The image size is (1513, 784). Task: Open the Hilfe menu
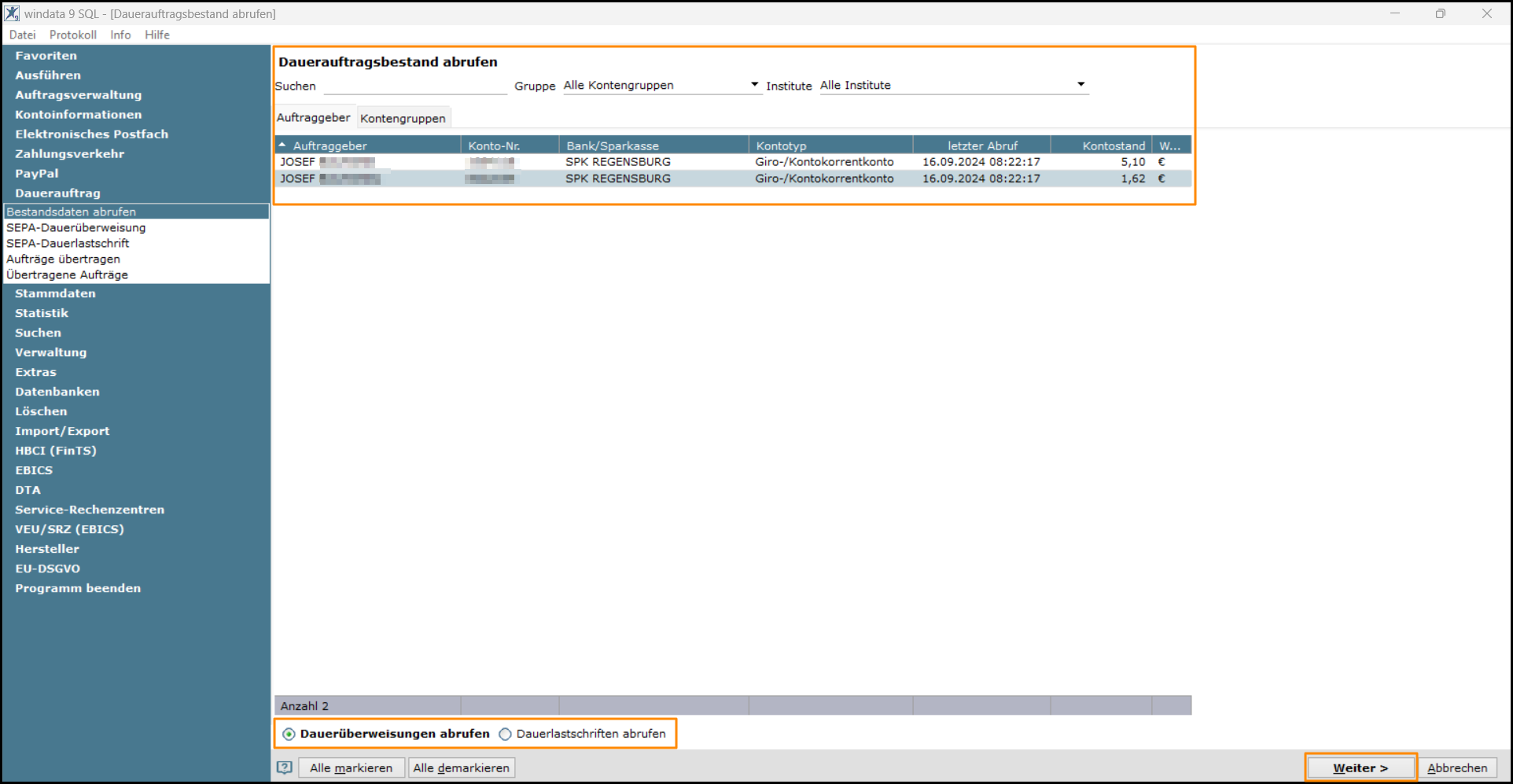point(157,35)
